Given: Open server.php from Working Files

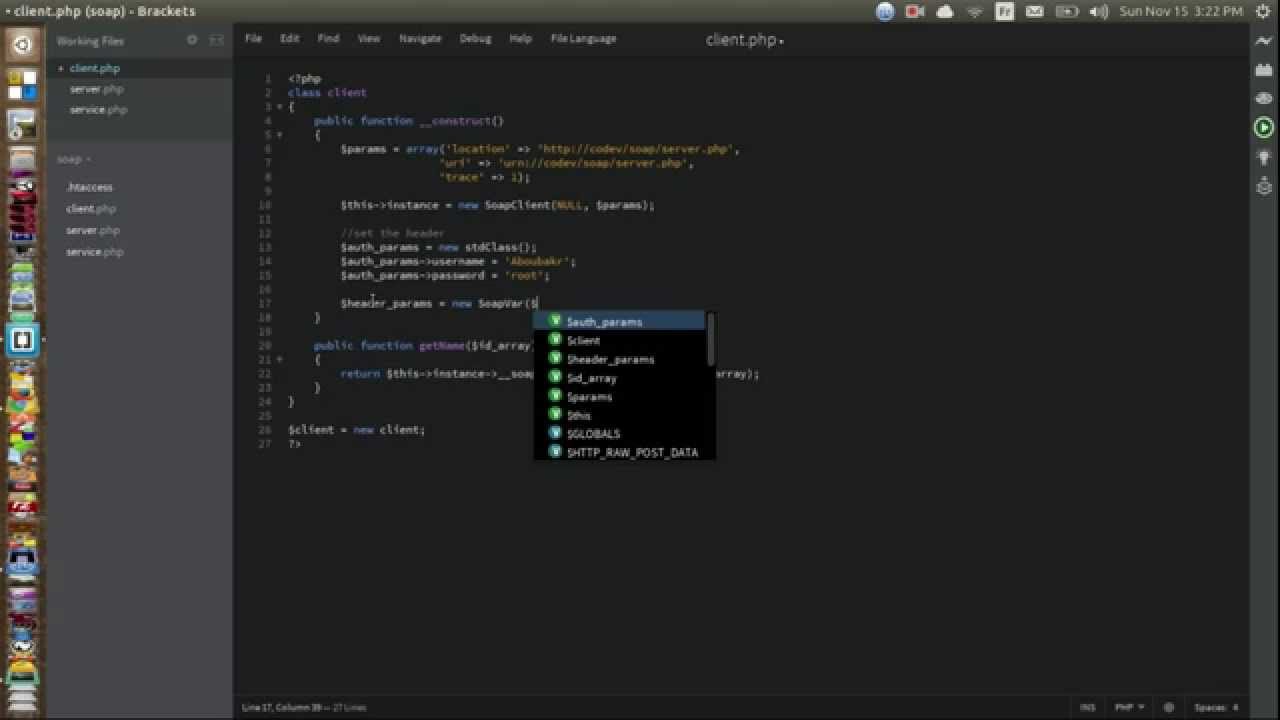Looking at the screenshot, I should point(96,89).
